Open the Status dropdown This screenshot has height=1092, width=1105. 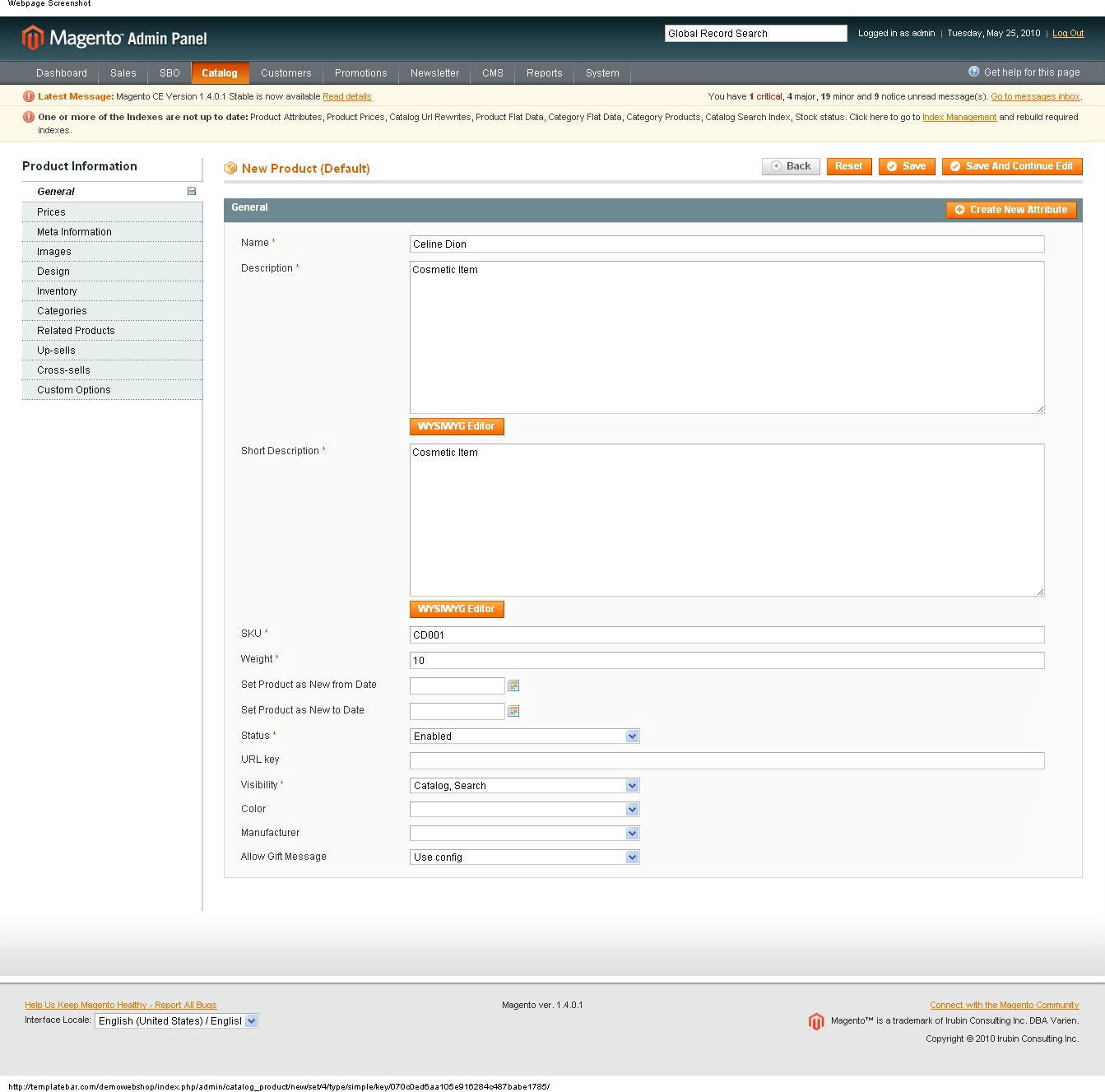click(632, 736)
